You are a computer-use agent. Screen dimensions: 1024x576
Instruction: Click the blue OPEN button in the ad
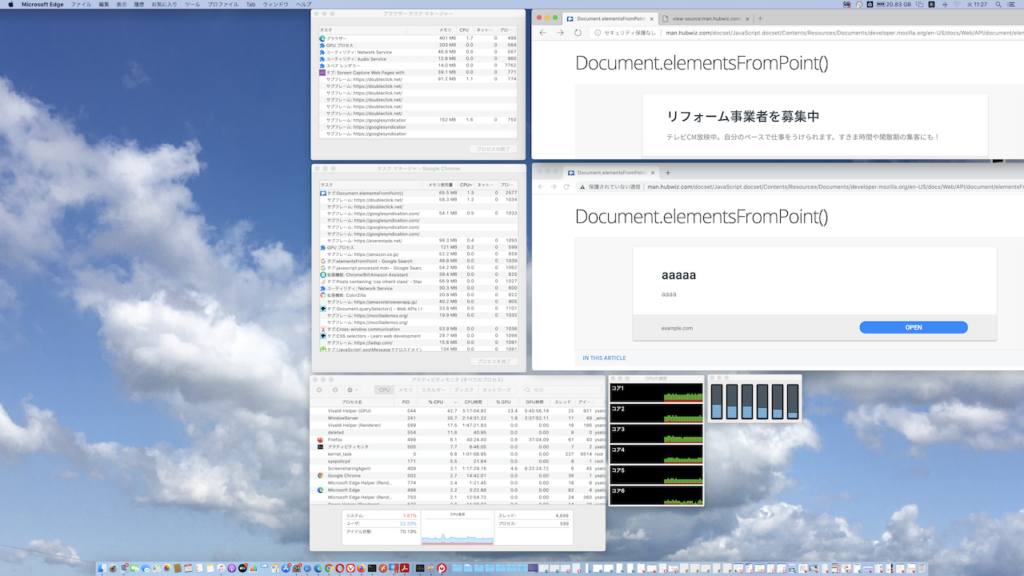(x=913, y=327)
